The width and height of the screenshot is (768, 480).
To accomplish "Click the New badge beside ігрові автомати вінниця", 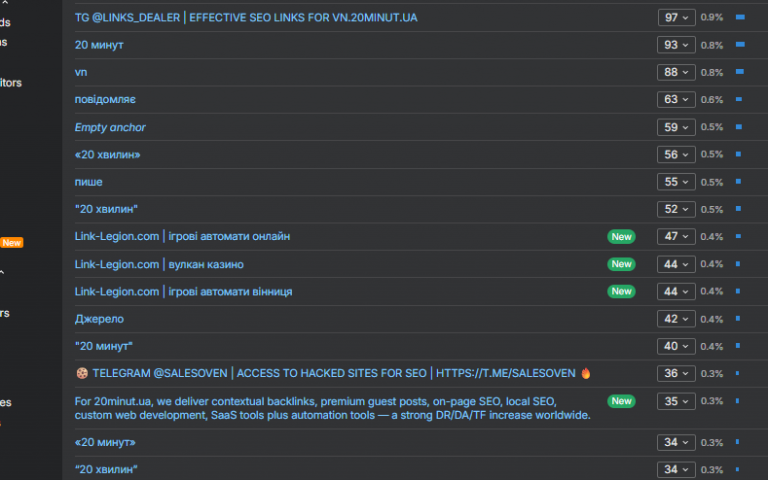I will point(622,291).
